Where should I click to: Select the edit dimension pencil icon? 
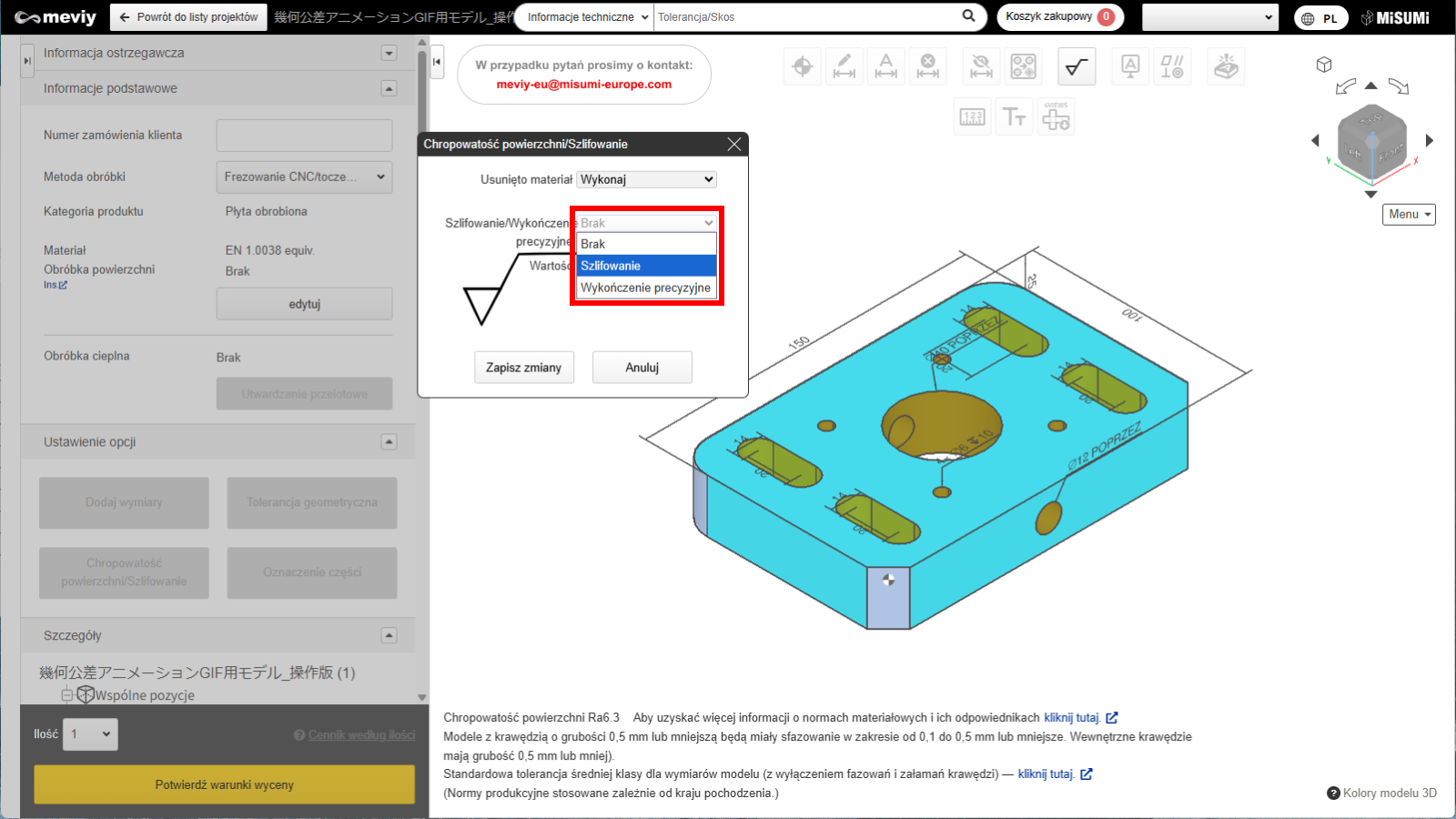[844, 66]
